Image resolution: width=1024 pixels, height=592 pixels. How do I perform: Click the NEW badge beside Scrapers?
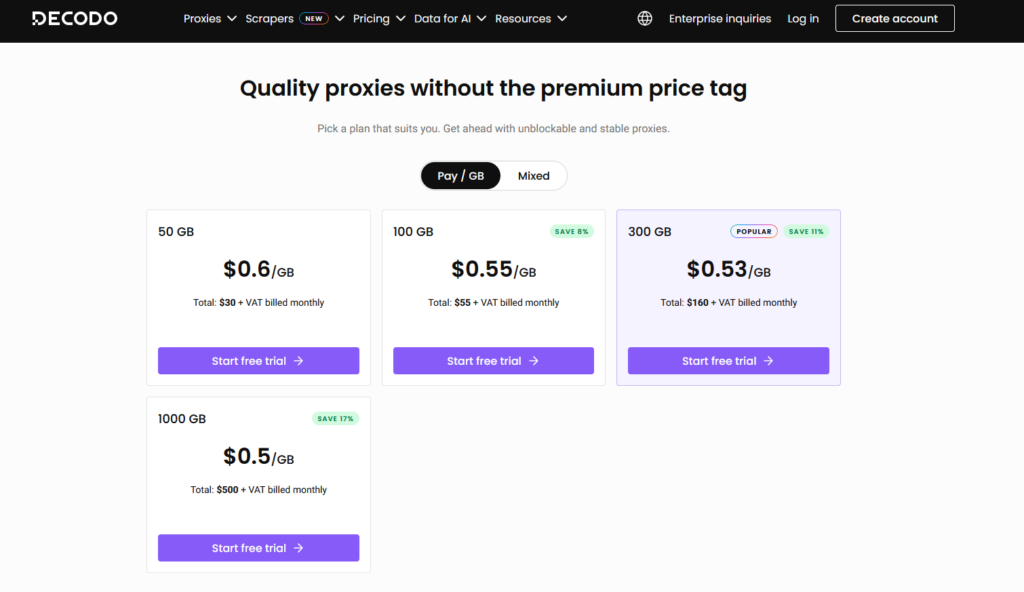[314, 18]
